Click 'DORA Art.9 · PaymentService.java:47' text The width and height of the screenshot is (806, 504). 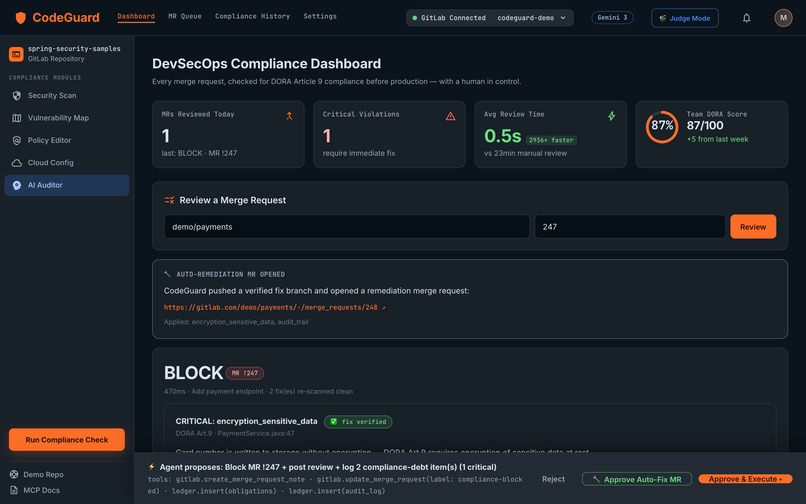pos(235,433)
